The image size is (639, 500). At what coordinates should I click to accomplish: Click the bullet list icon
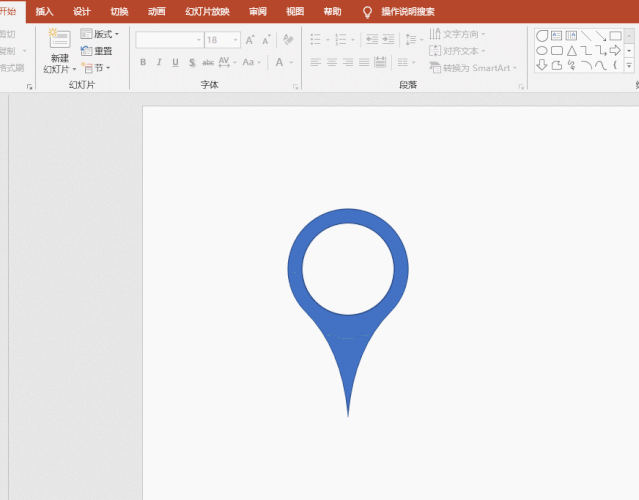[315, 40]
